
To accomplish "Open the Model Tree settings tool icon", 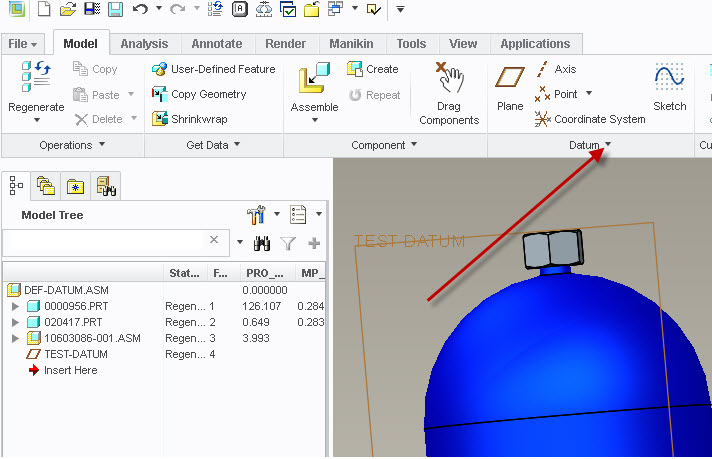I will pos(255,214).
